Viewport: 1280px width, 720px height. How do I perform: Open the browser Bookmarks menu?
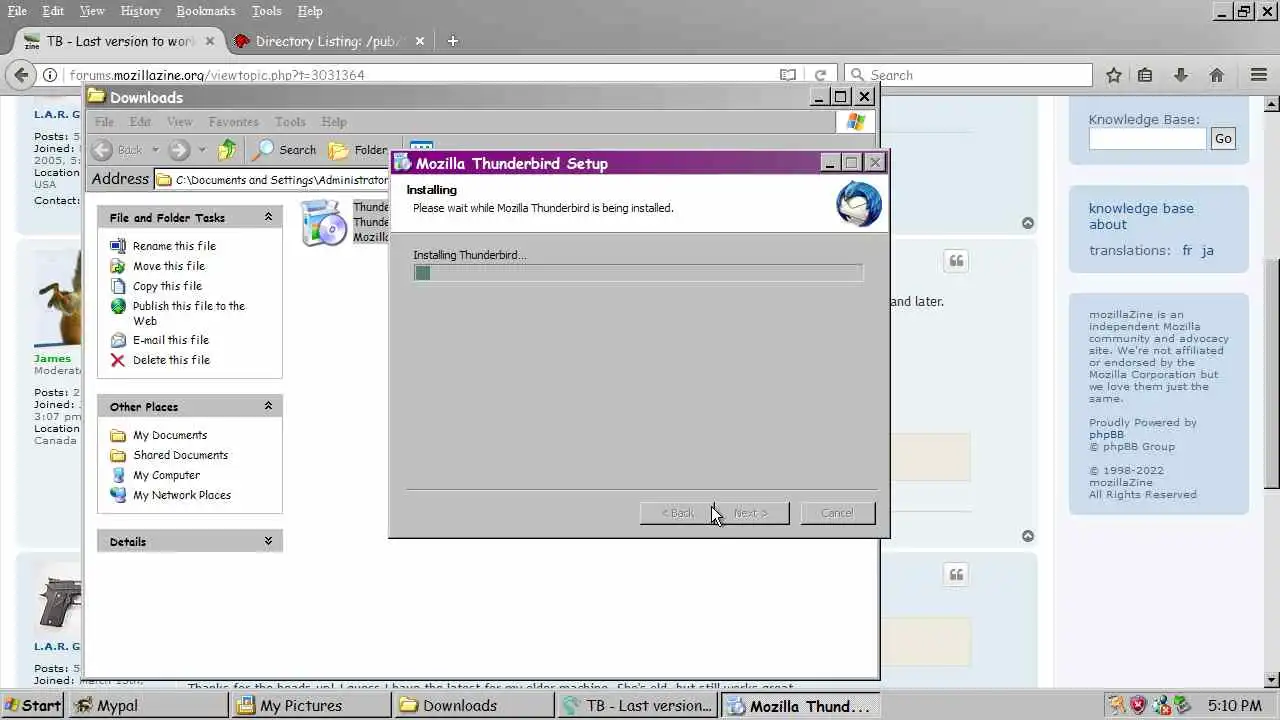click(206, 11)
